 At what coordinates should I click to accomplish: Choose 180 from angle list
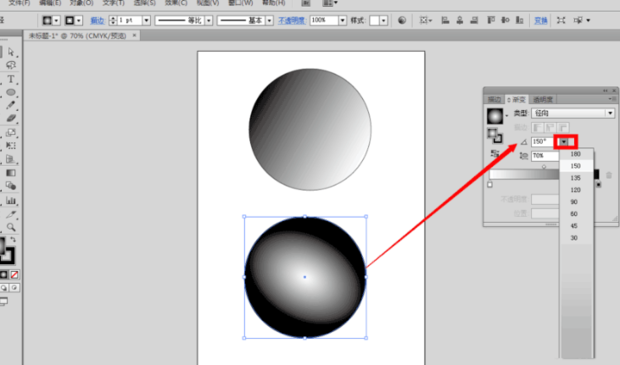coord(576,154)
